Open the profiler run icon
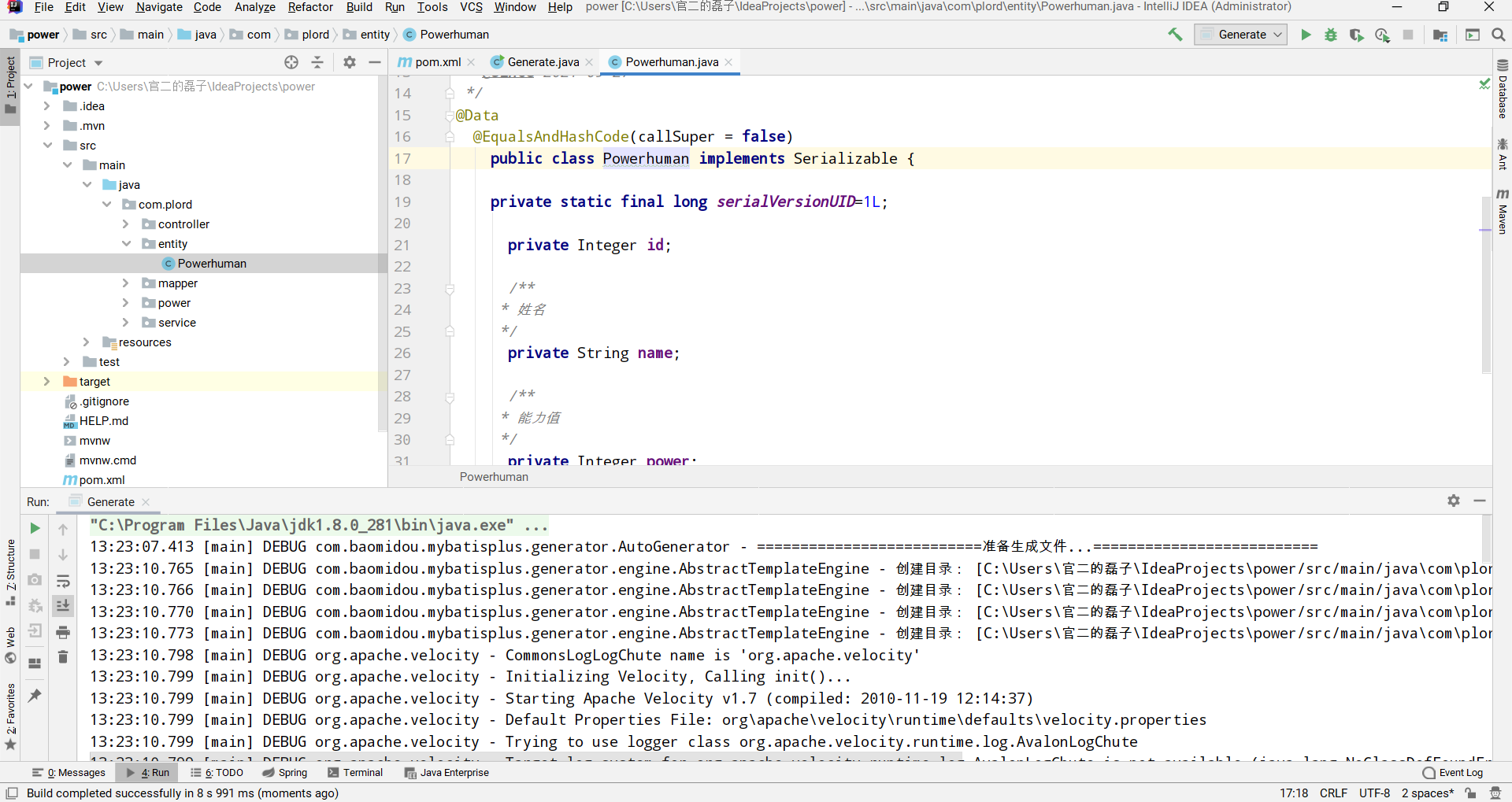 1382,35
